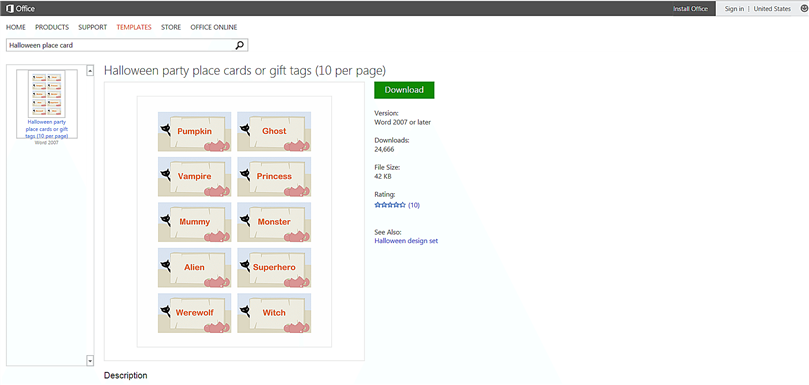Click the Mummy place card preview
Viewport: 809px width, 385px height.
point(195,222)
